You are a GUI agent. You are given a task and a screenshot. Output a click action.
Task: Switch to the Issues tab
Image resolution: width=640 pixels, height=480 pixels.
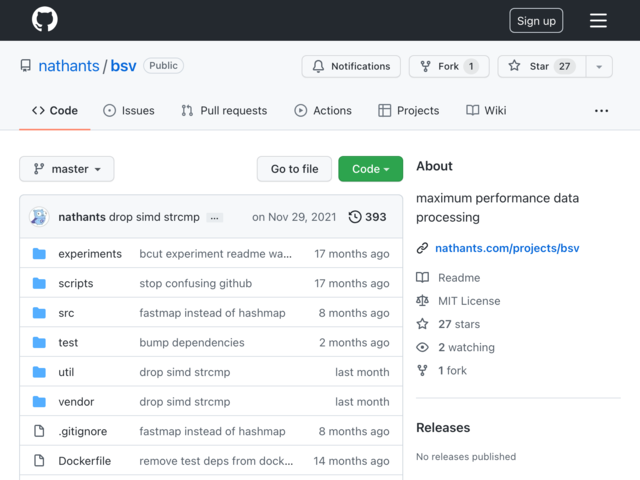(x=128, y=111)
